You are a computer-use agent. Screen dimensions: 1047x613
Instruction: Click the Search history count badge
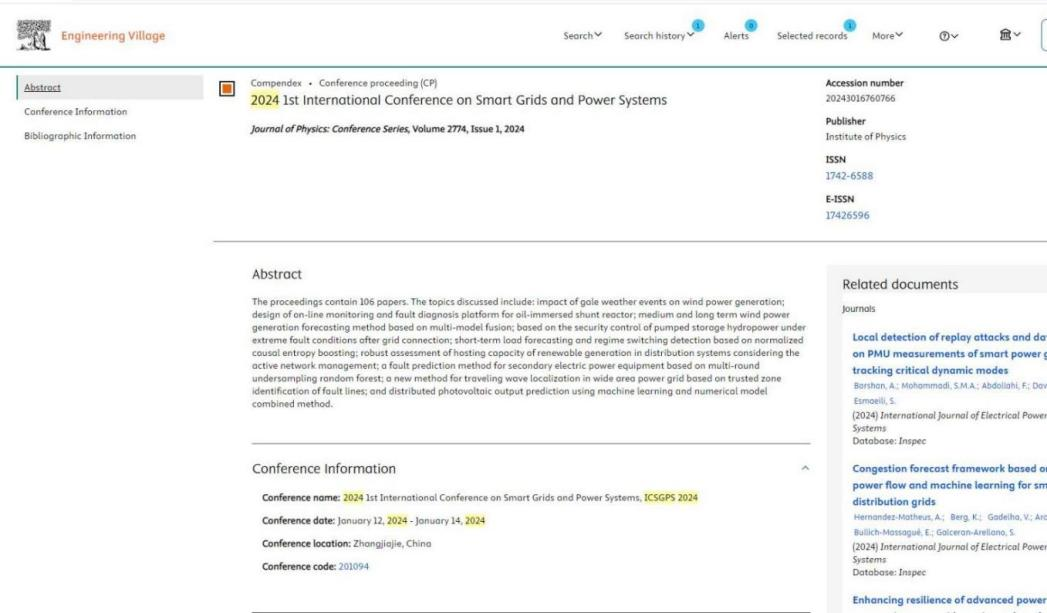698,25
